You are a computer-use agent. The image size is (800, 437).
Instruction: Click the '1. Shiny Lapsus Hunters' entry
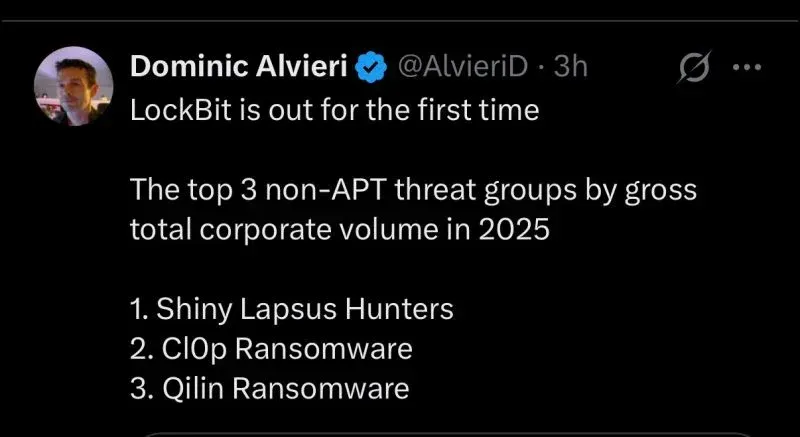292,309
